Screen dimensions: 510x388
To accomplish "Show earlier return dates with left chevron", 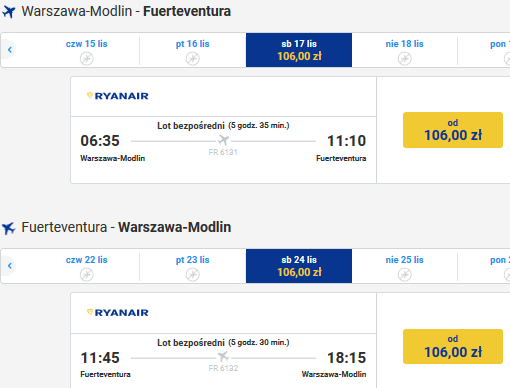I will tap(10, 266).
